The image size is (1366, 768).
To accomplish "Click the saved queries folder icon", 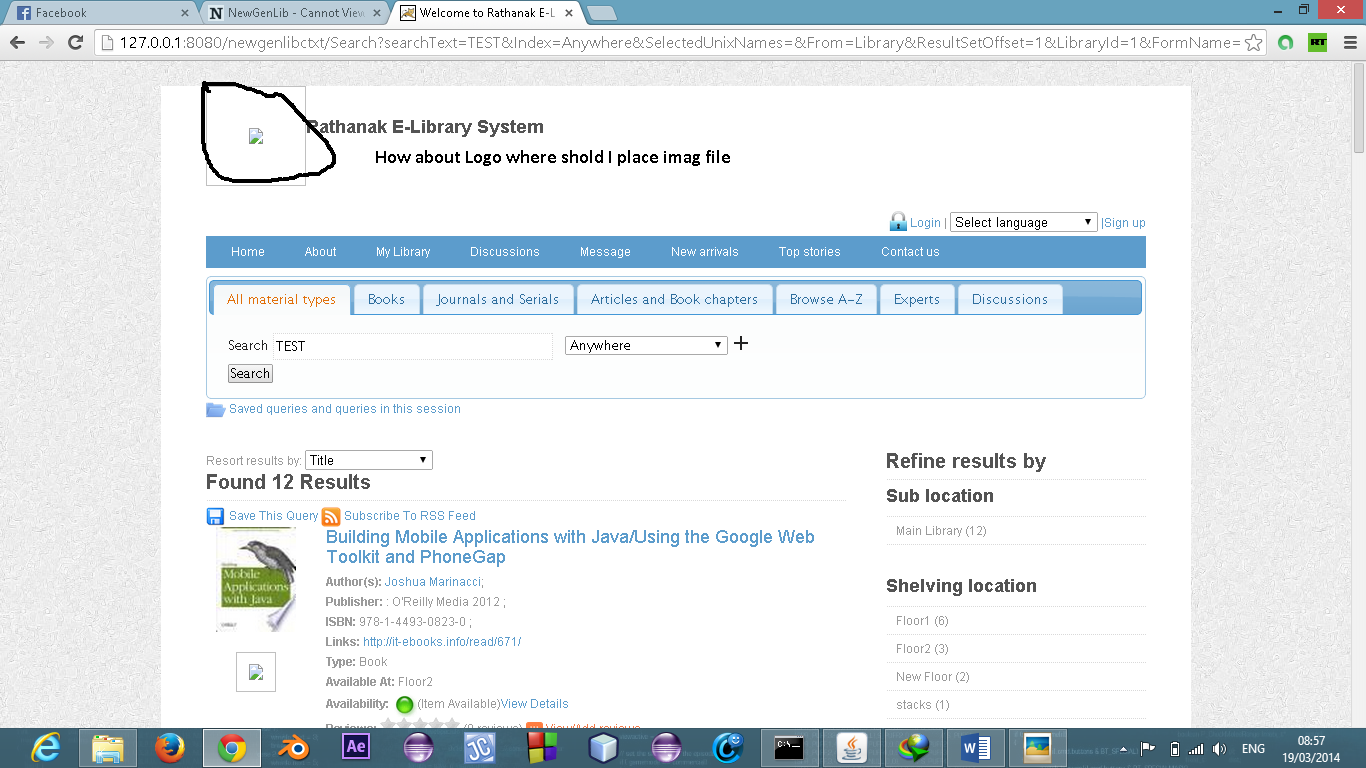I will pyautogui.click(x=215, y=409).
